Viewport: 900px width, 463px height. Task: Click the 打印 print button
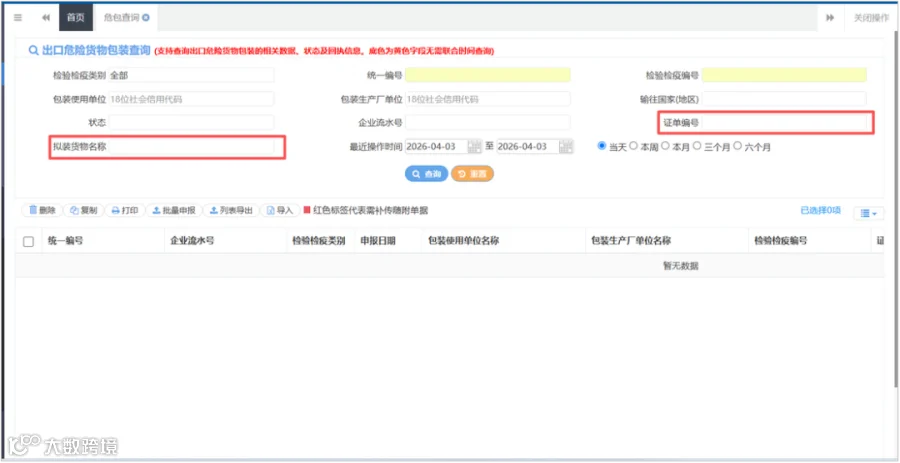click(125, 211)
